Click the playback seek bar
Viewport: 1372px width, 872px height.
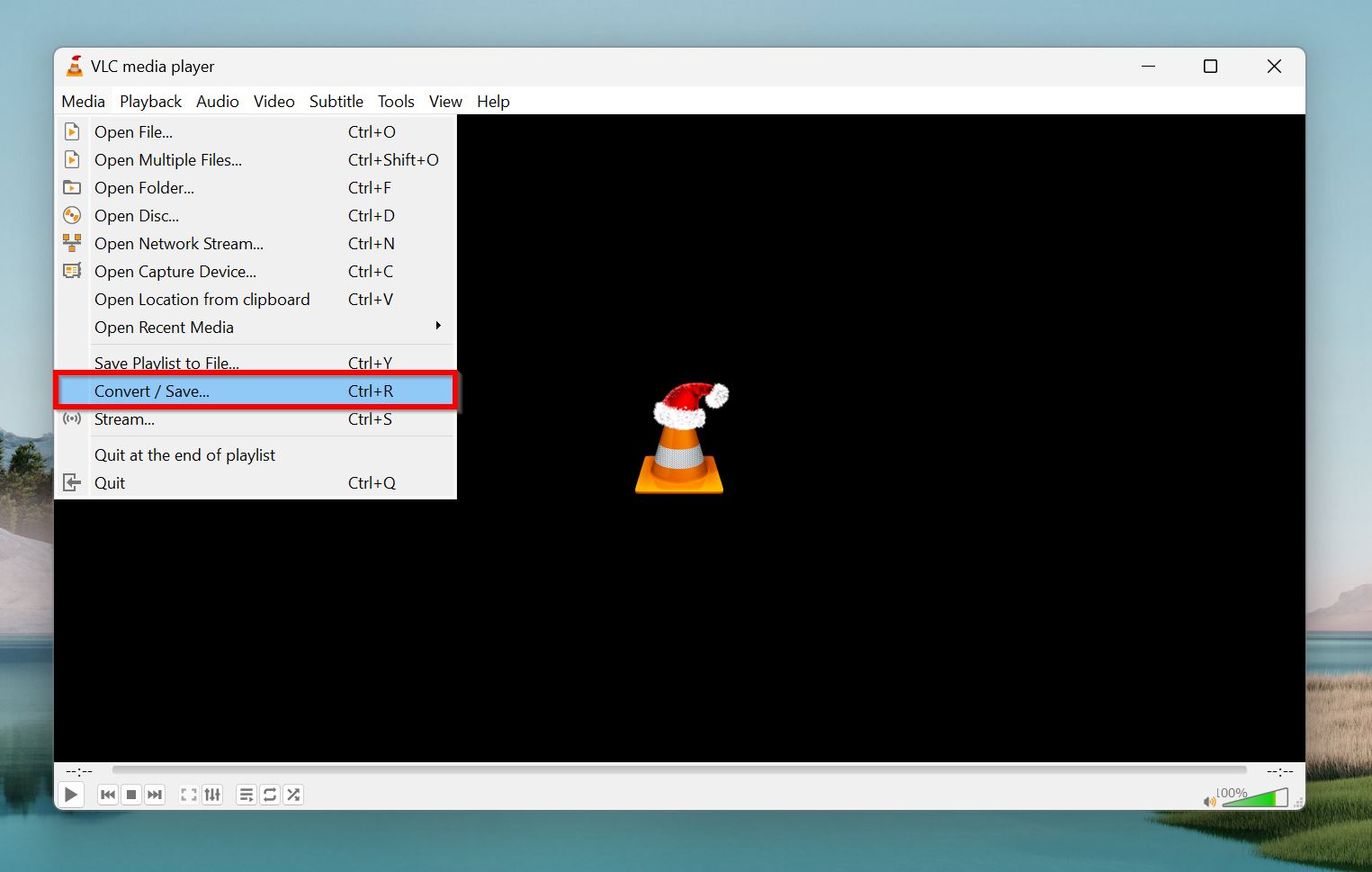pyautogui.click(x=679, y=770)
